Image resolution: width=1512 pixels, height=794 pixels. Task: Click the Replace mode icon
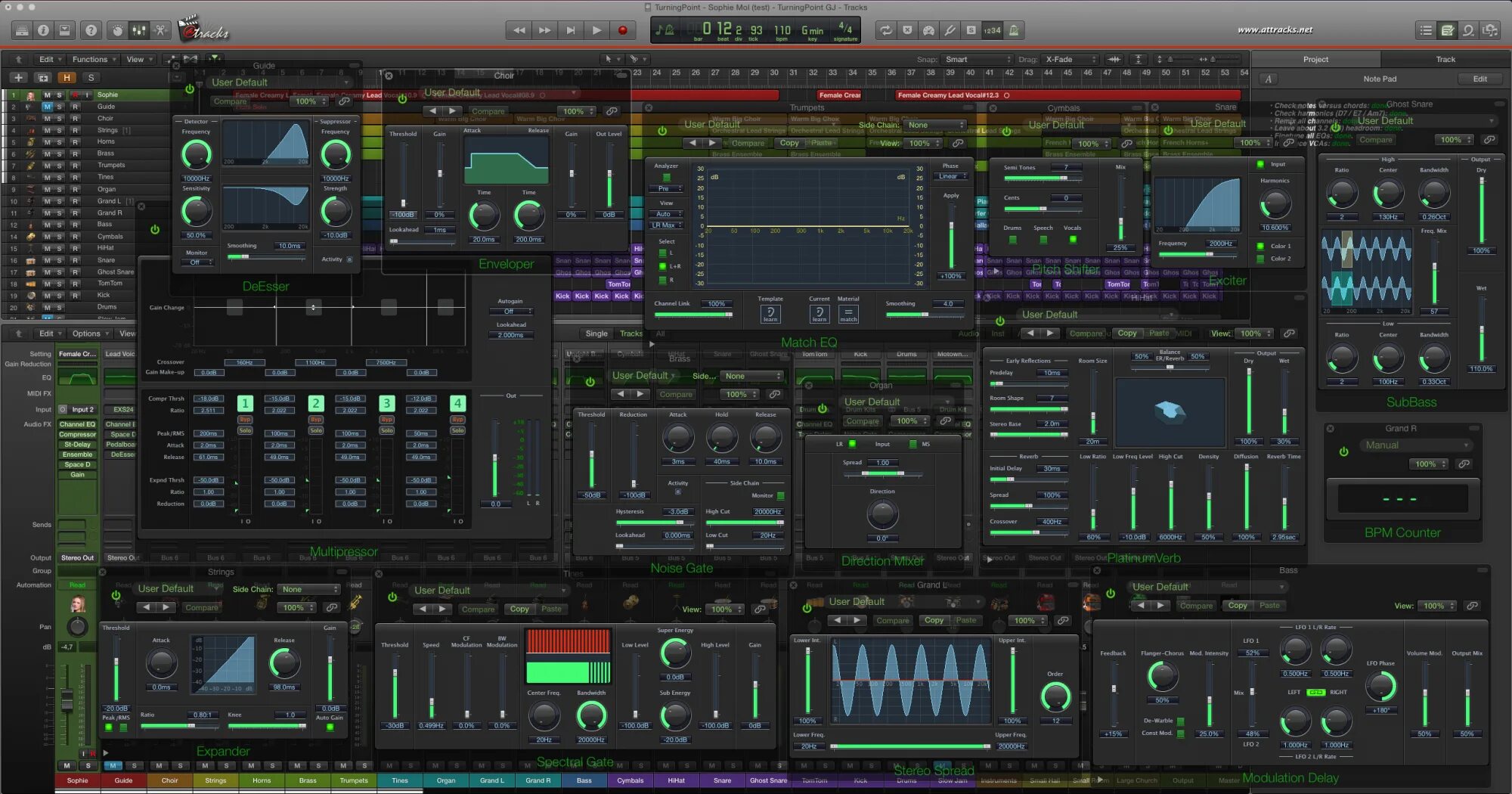coord(907,30)
